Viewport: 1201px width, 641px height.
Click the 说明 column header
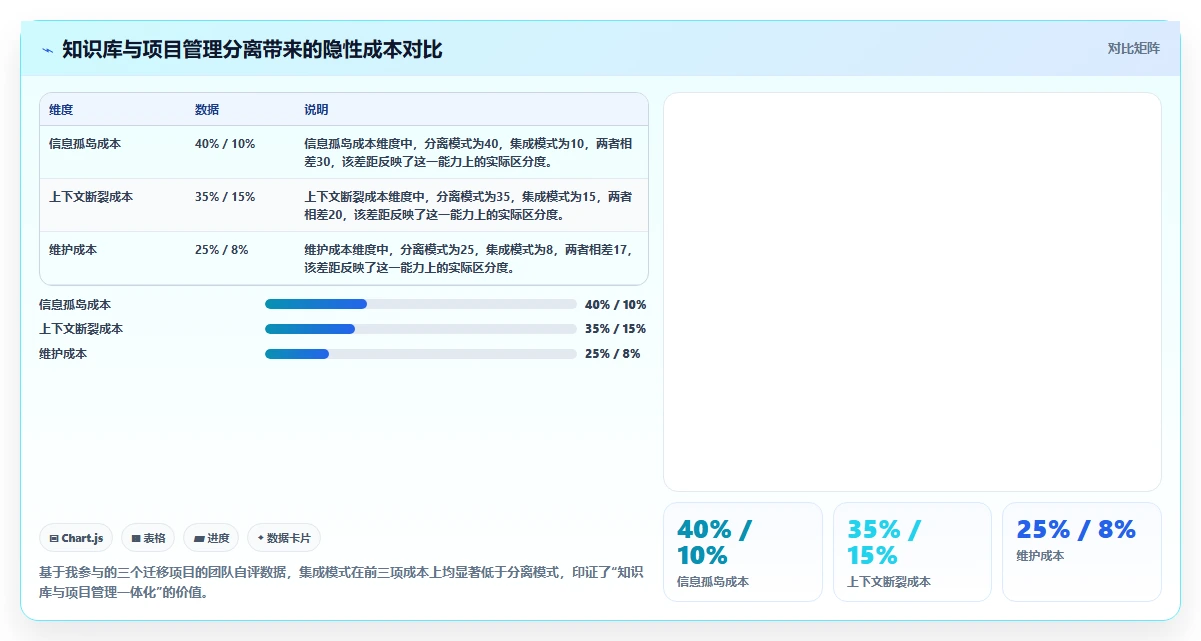[x=316, y=110]
